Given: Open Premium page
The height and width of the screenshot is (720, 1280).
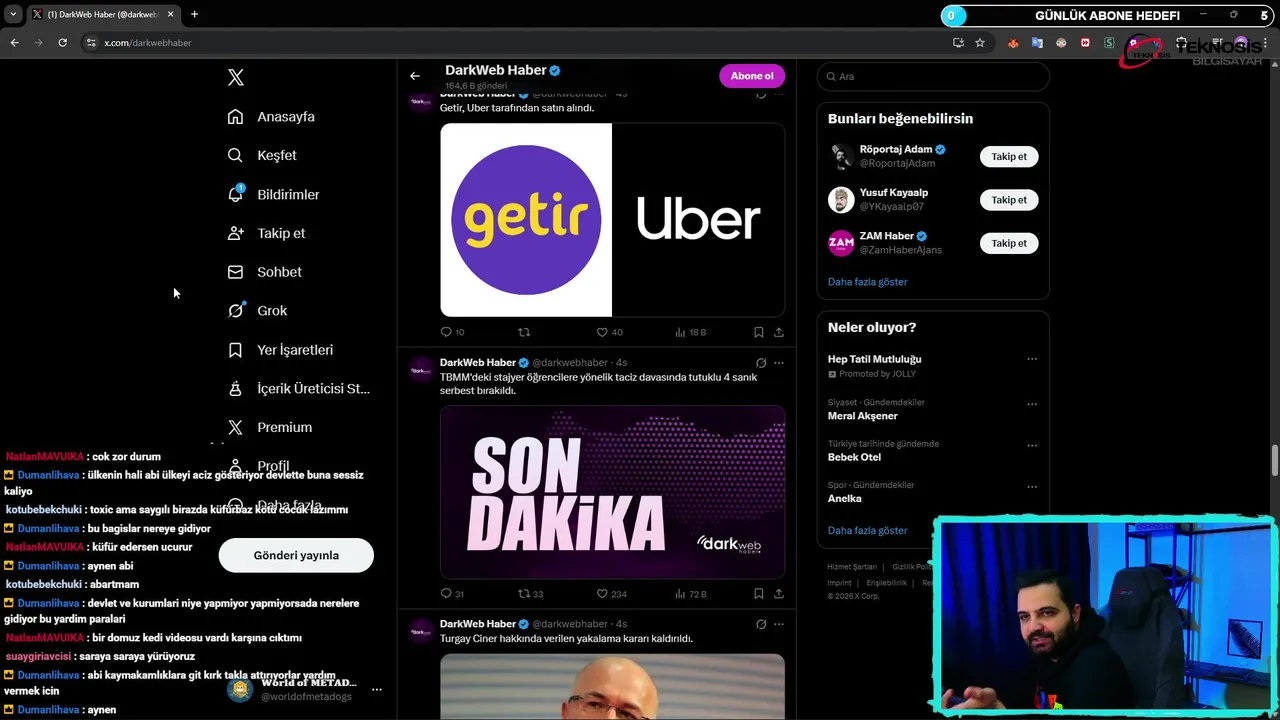Looking at the screenshot, I should [269, 427].
